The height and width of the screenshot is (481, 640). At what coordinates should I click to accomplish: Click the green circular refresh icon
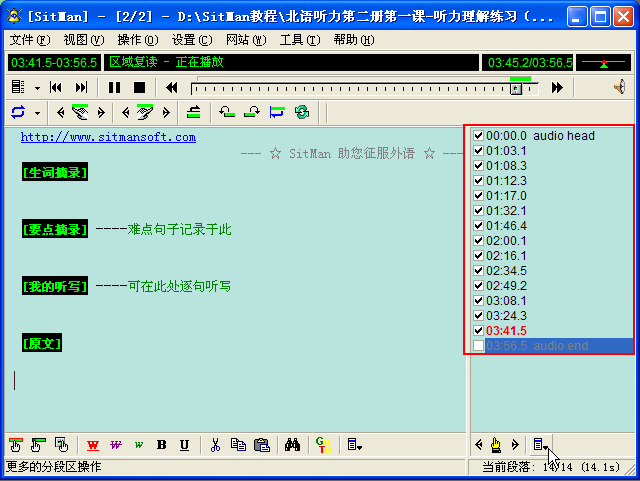point(302,112)
